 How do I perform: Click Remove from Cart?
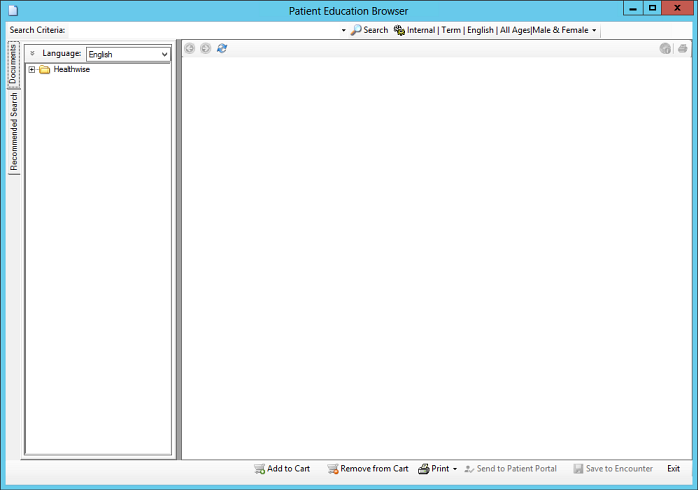click(368, 469)
